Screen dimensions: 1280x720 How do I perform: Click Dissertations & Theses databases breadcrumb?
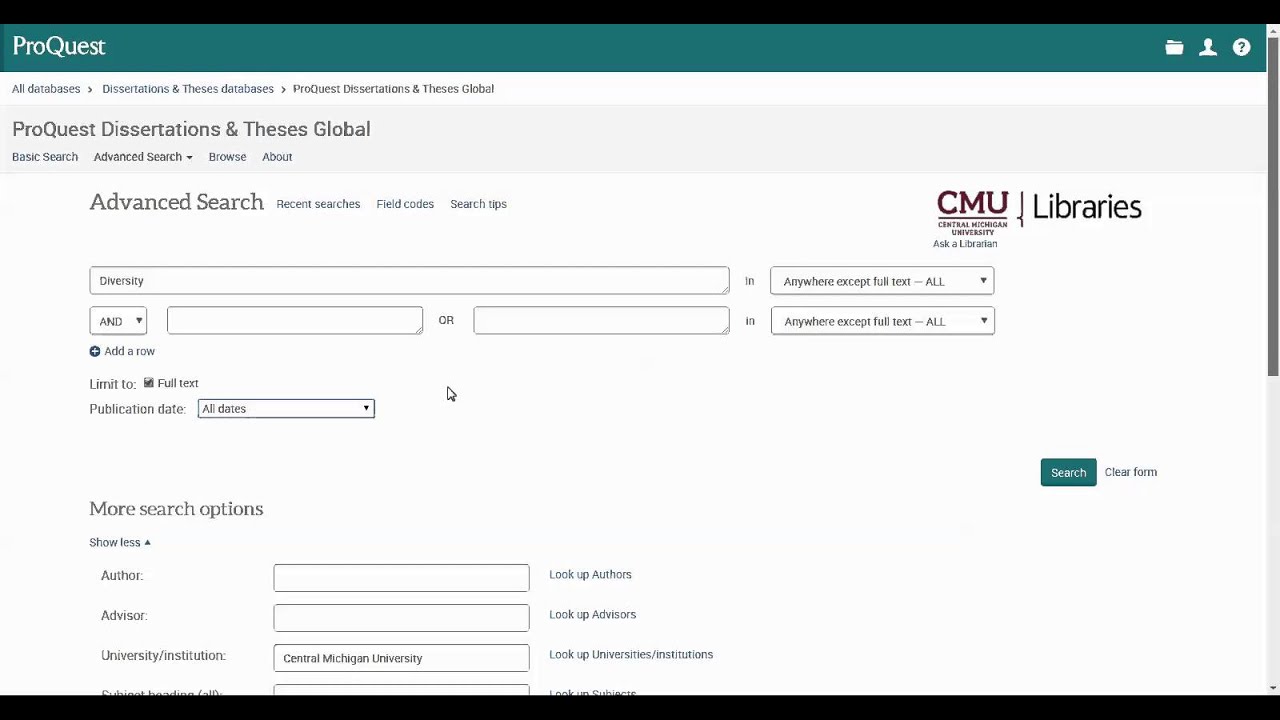tap(188, 89)
